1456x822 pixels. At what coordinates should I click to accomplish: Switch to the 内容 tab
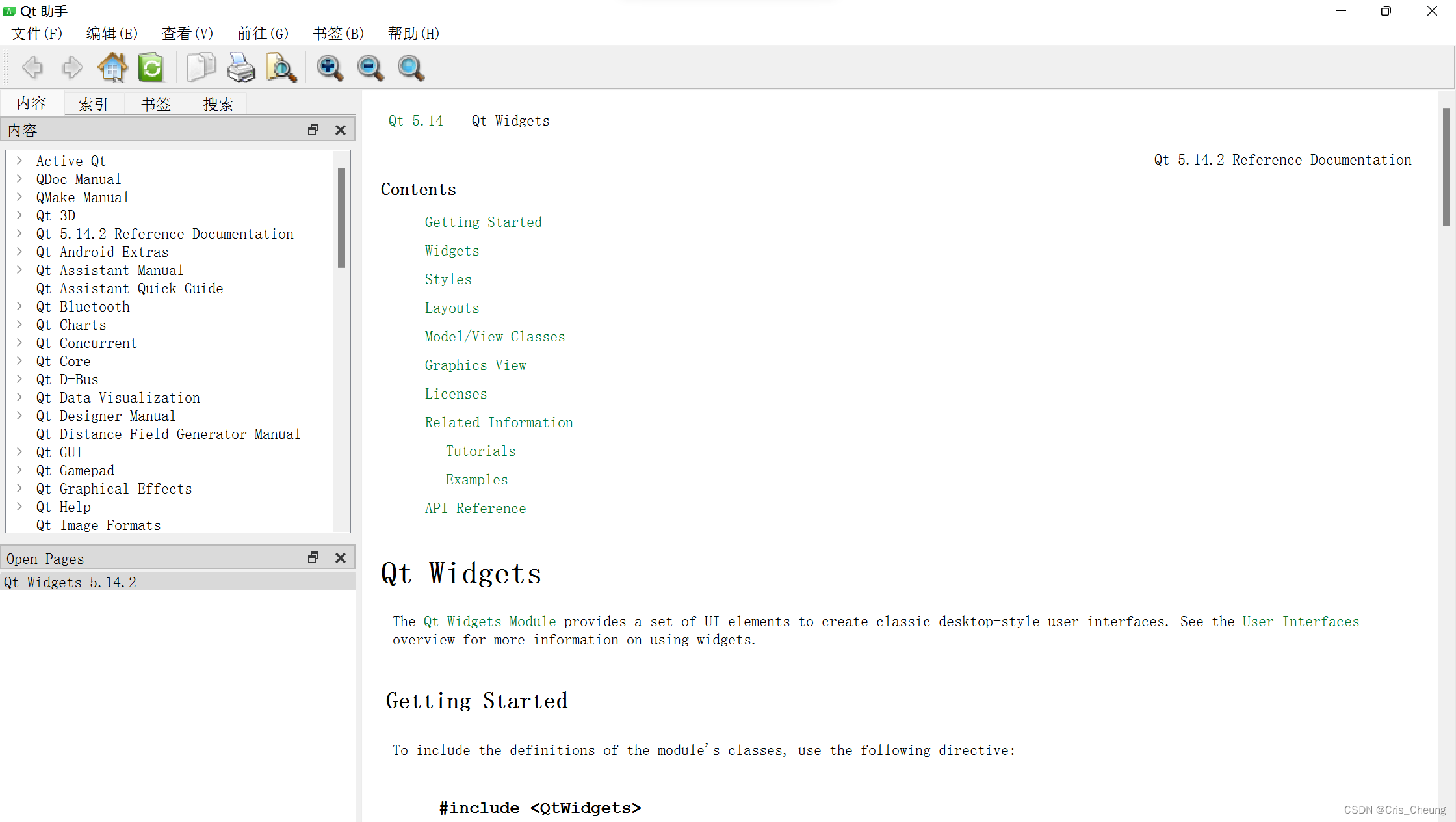pyautogui.click(x=32, y=103)
